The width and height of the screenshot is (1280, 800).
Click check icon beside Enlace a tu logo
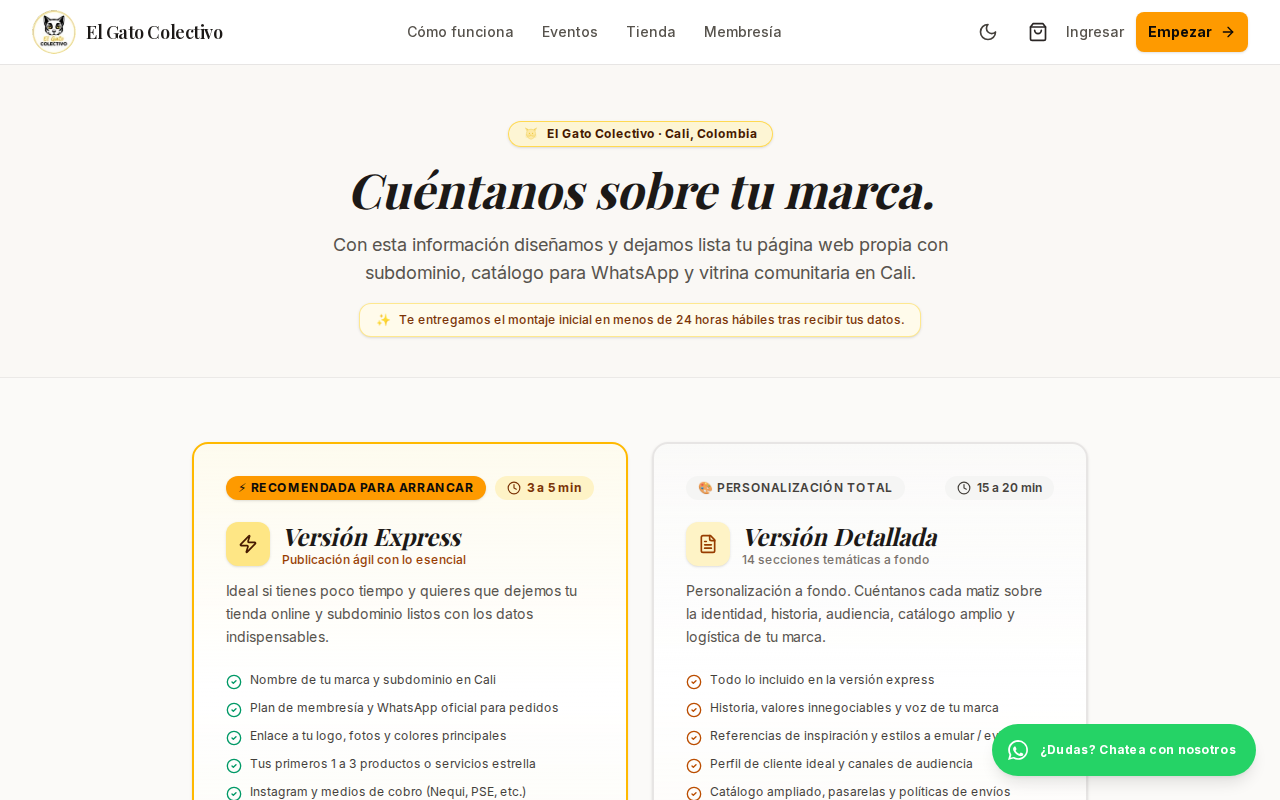234,738
